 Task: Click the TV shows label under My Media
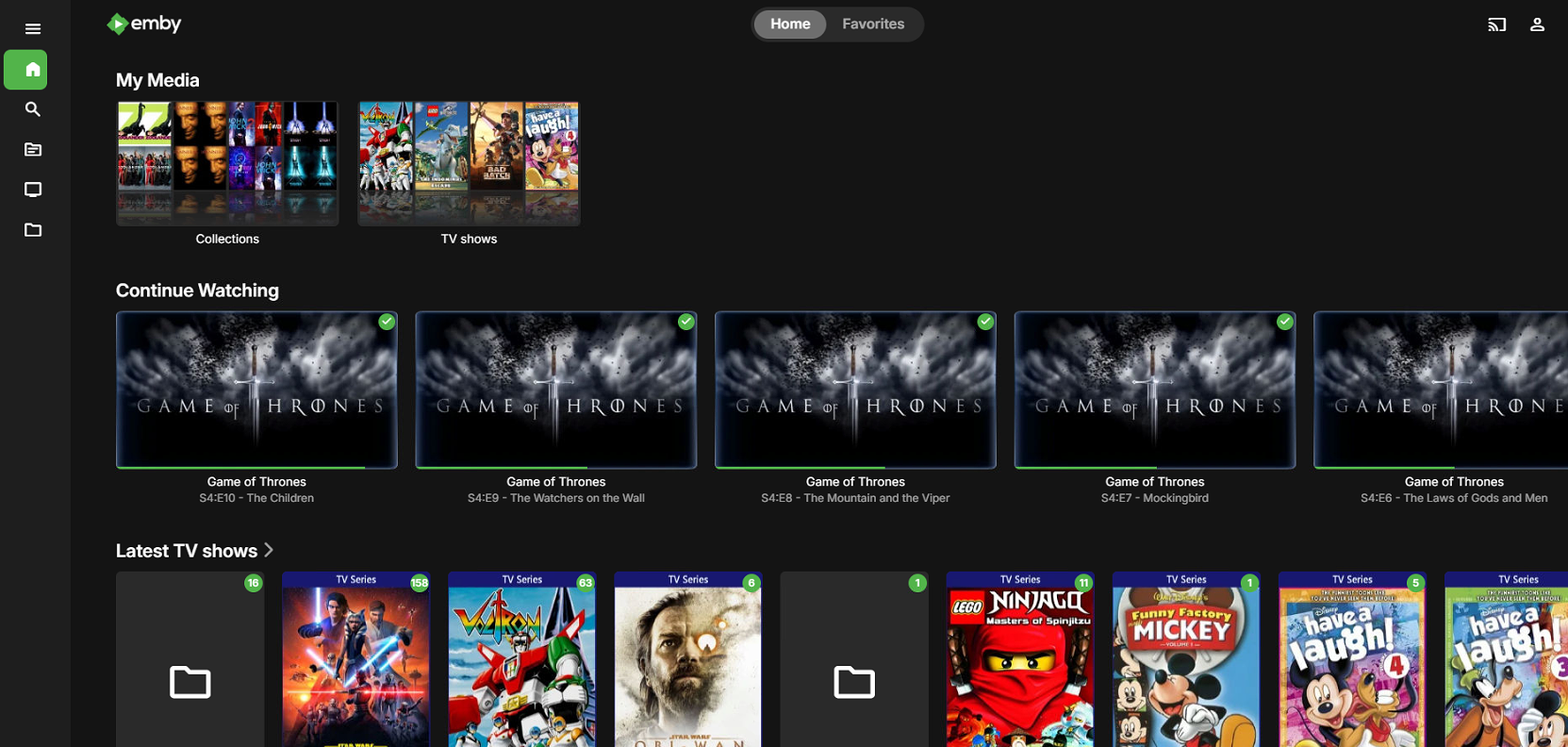(x=469, y=240)
